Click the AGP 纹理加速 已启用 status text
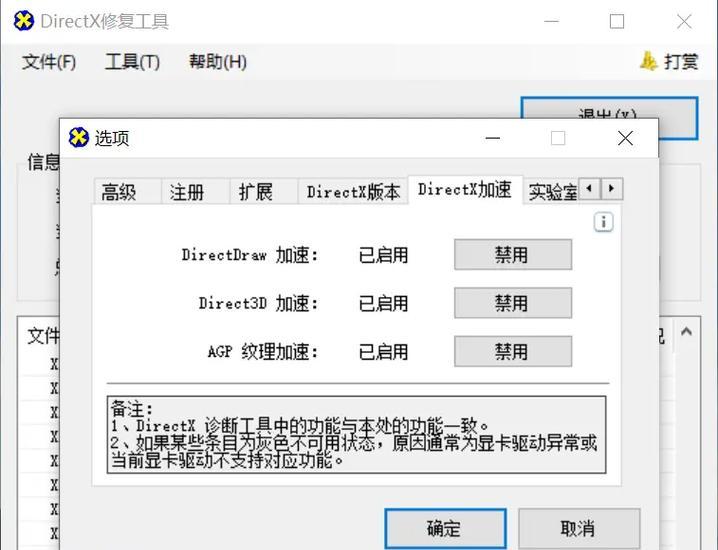Viewport: 718px width, 550px height. [x=383, y=352]
